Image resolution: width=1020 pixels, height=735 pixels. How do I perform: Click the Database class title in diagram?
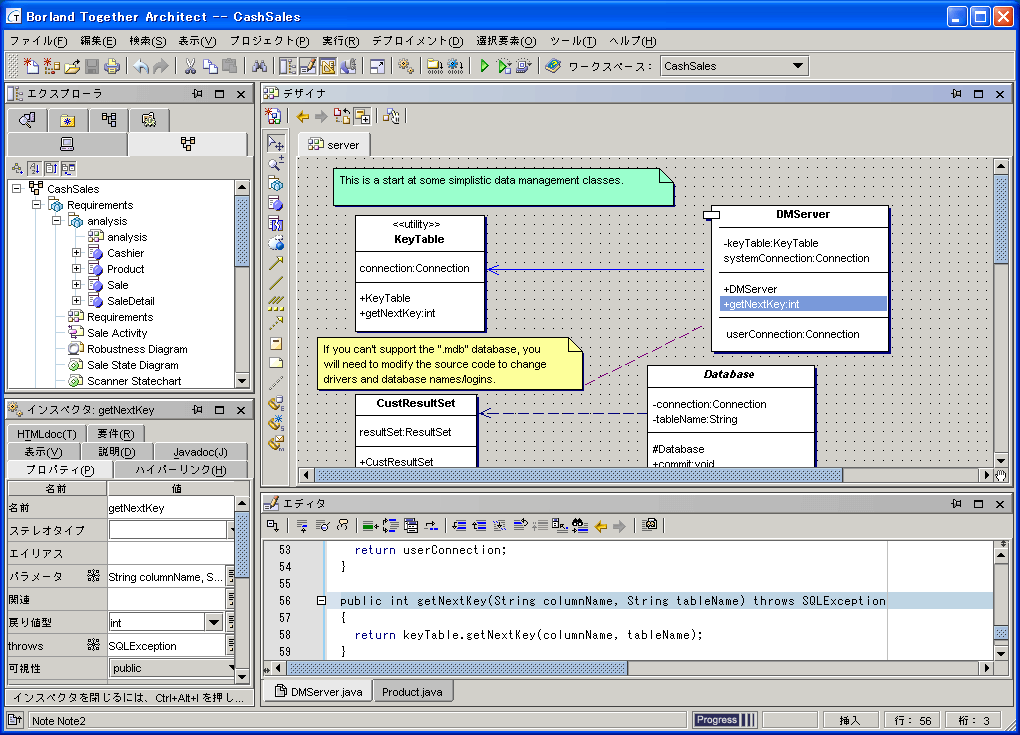coord(729,375)
